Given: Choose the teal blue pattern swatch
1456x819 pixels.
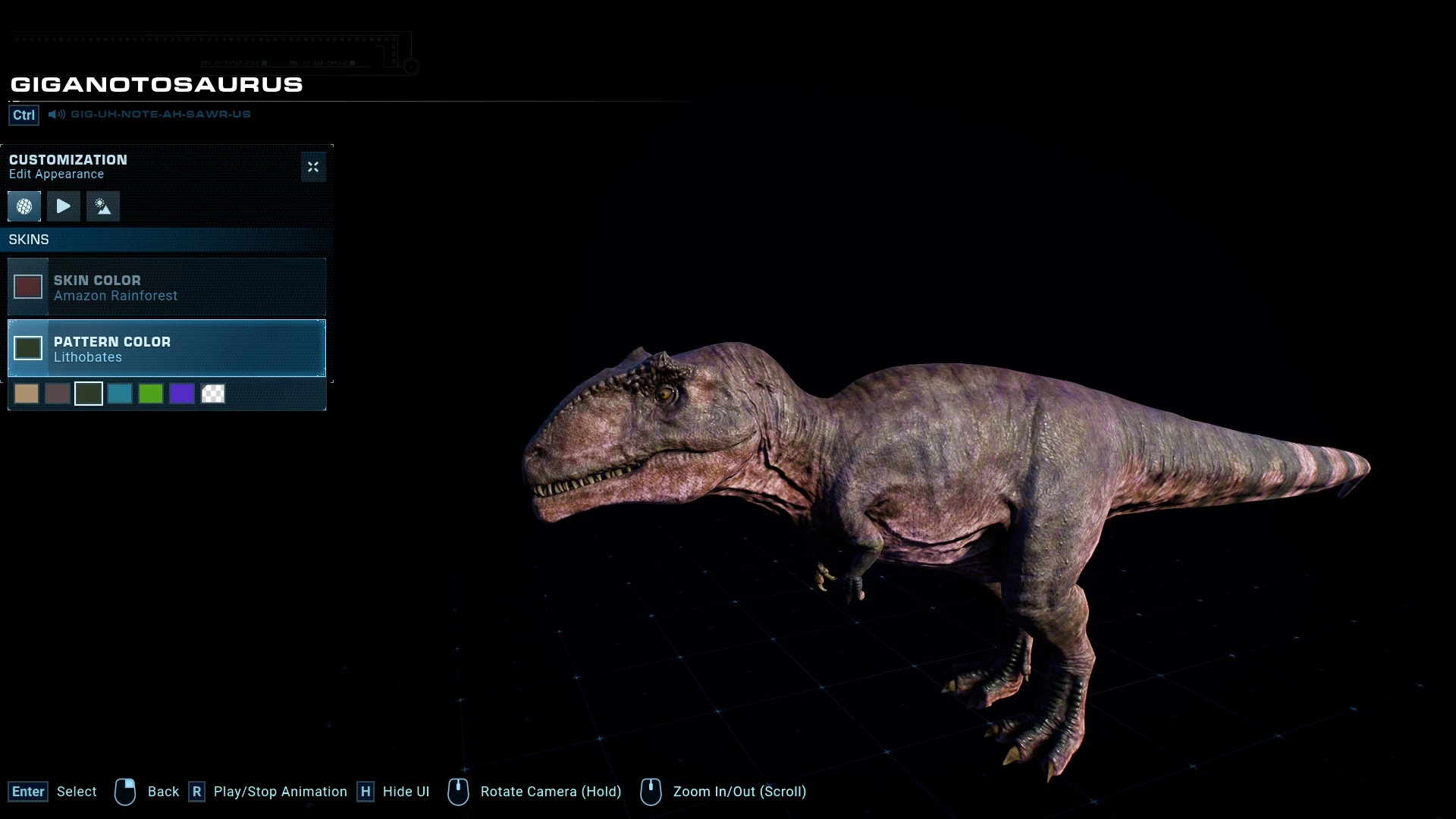Looking at the screenshot, I should click(x=120, y=394).
